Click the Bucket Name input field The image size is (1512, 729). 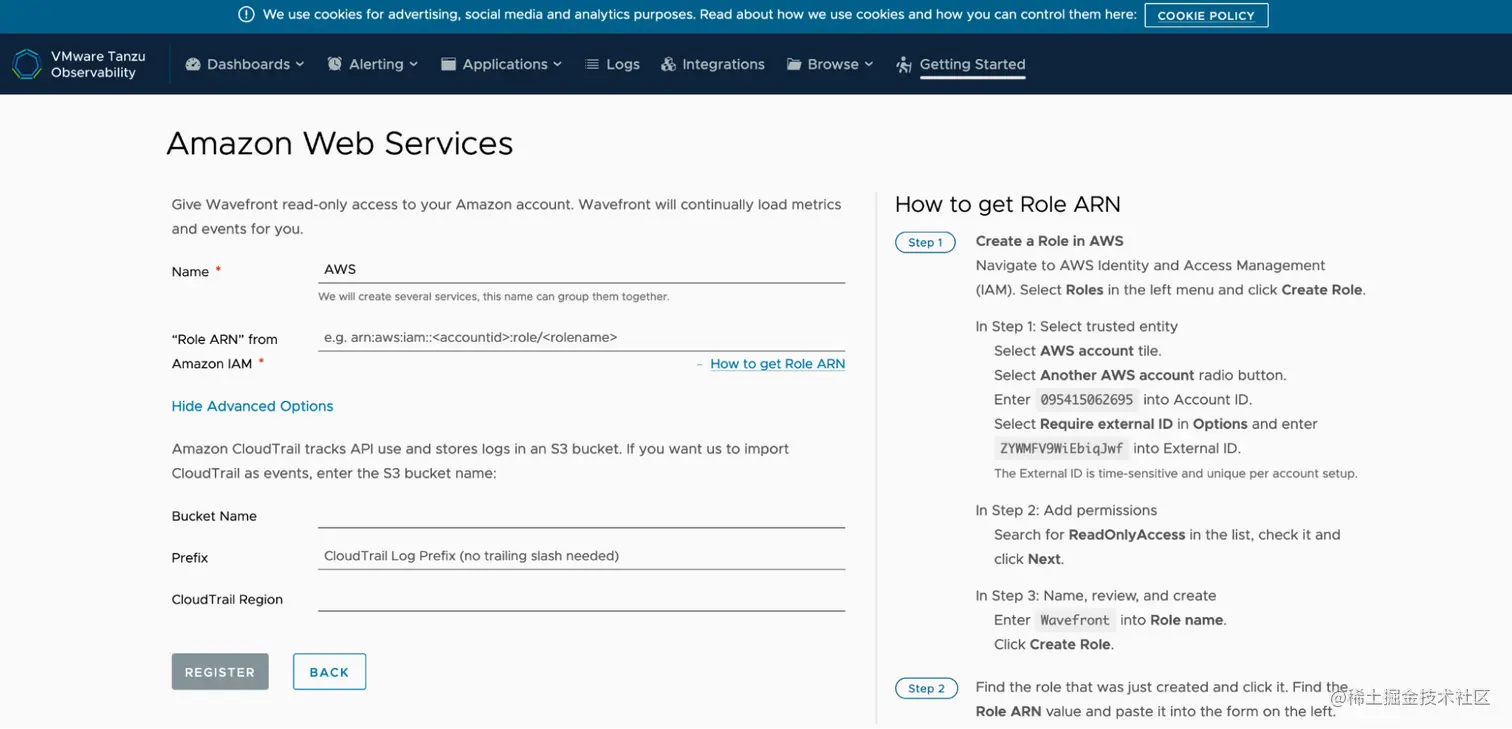pyautogui.click(x=581, y=514)
